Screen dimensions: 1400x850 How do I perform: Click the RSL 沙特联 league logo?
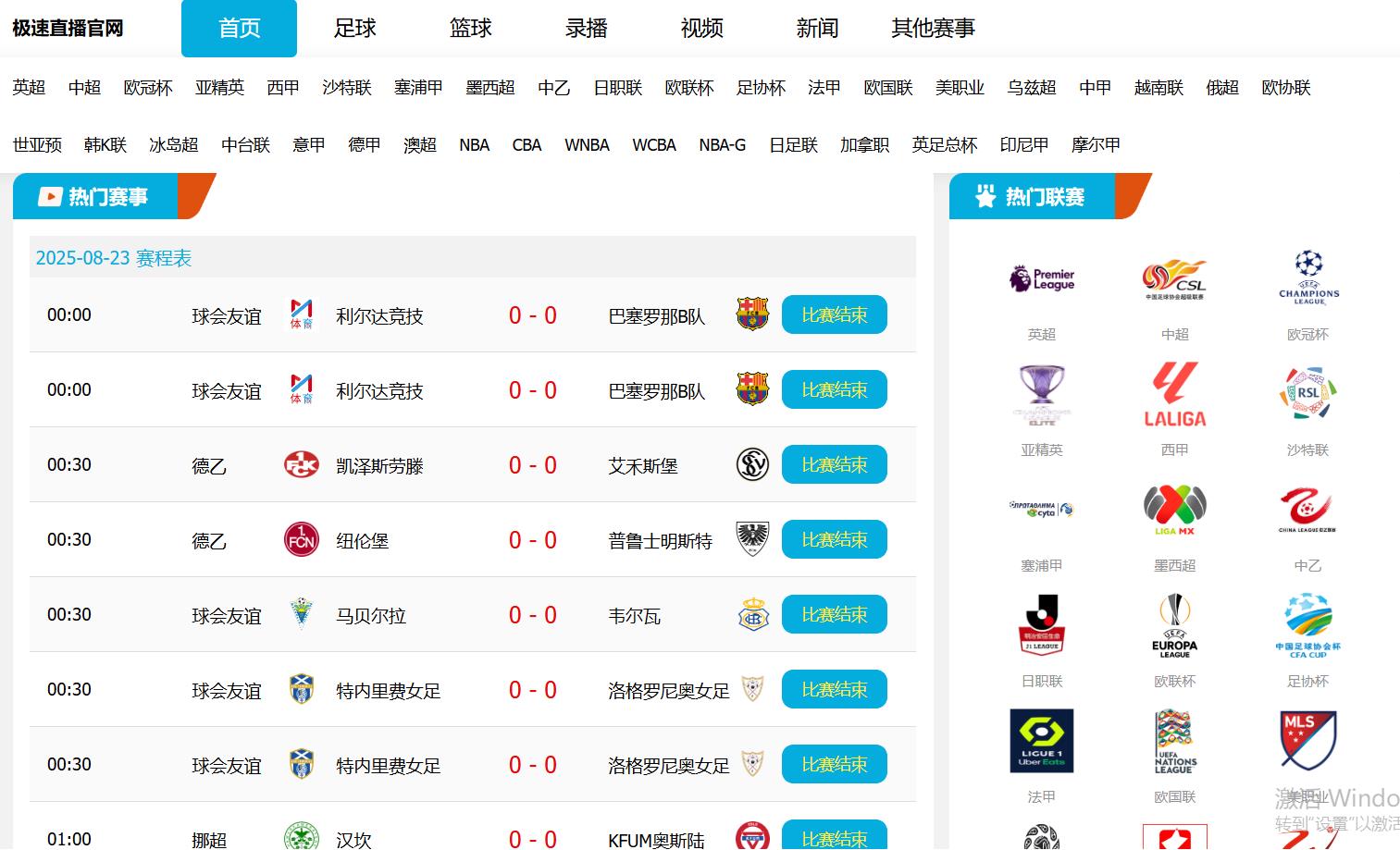pos(1307,395)
